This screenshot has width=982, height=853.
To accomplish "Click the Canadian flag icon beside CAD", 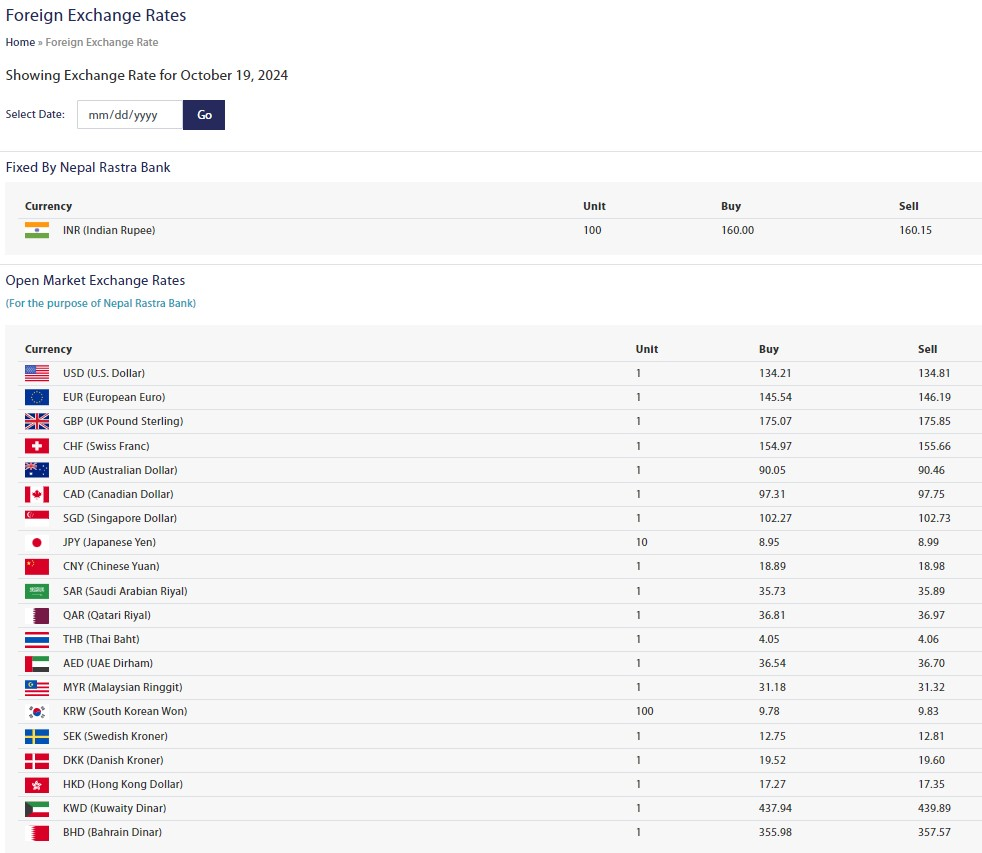I will click(x=37, y=494).
